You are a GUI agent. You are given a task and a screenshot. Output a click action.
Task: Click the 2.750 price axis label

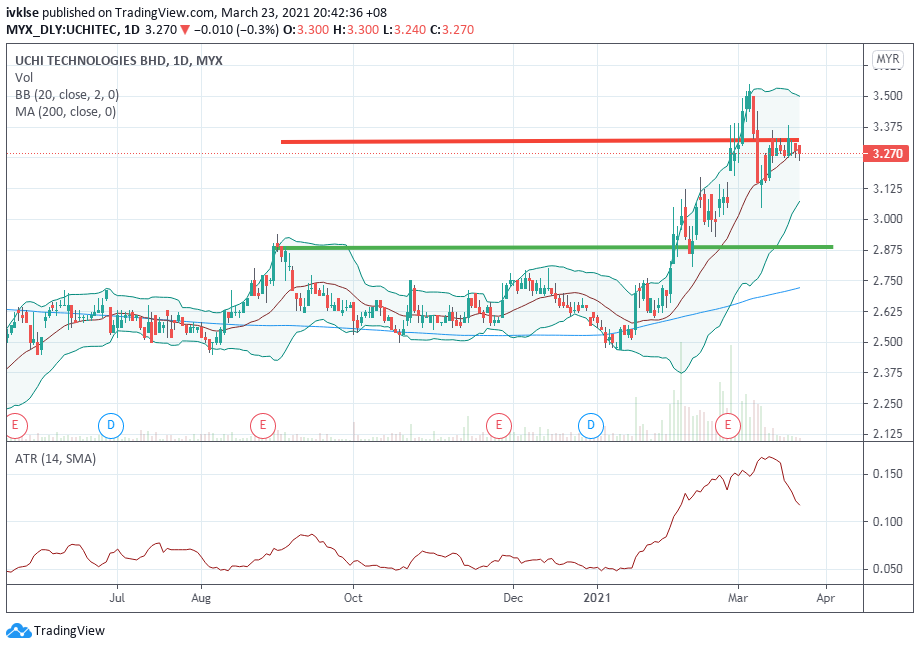888,280
